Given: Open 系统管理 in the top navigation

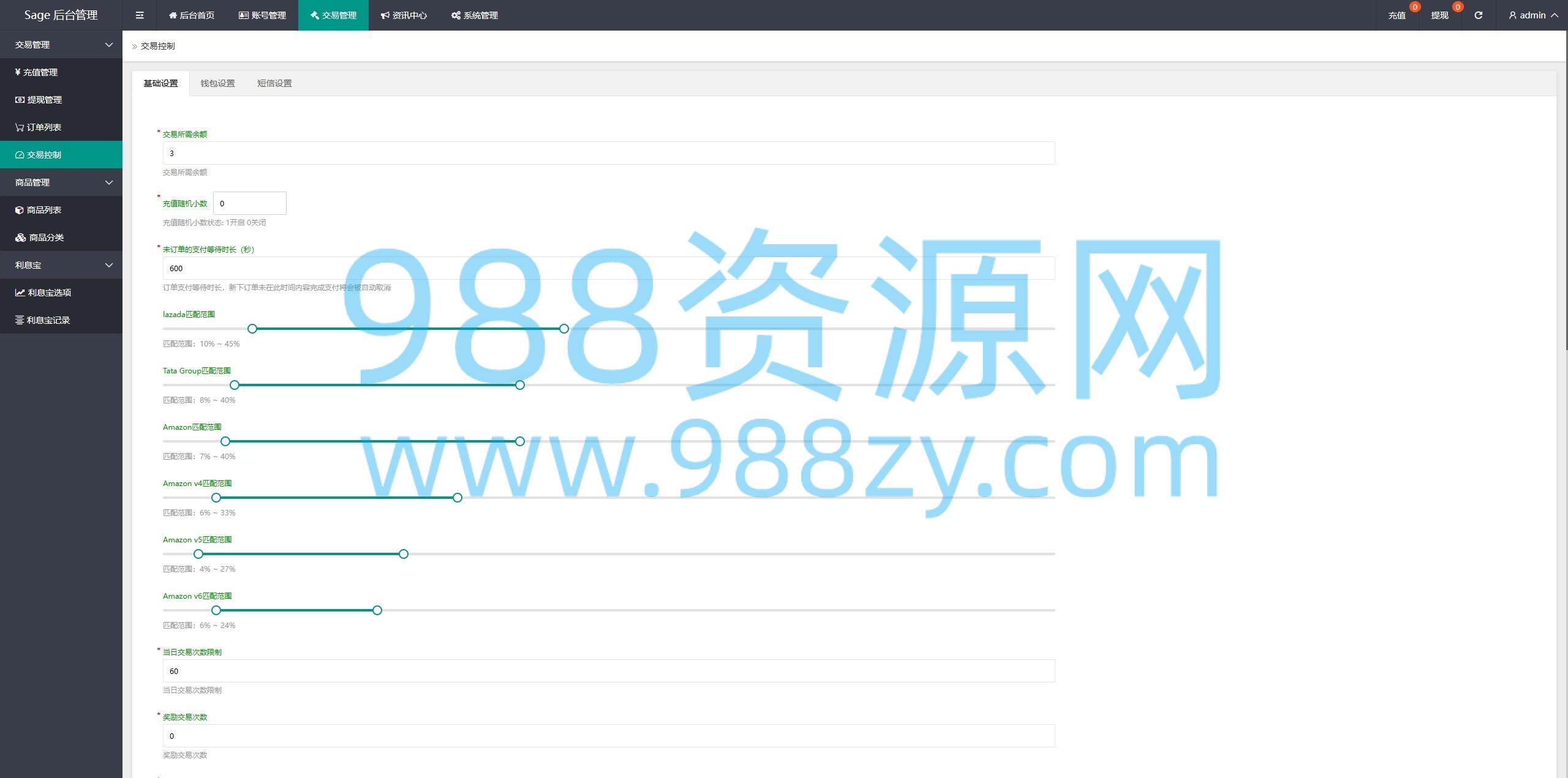Looking at the screenshot, I should pyautogui.click(x=475, y=15).
